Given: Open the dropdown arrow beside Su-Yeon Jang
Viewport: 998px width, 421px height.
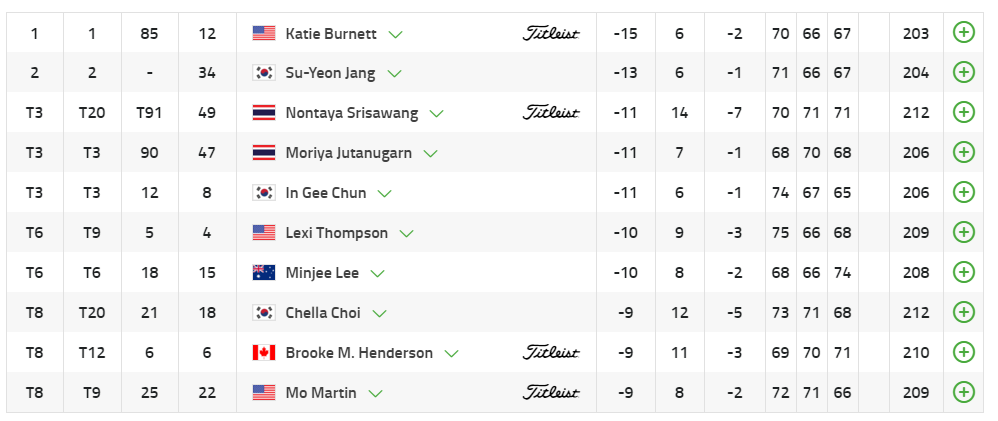Looking at the screenshot, I should click(x=394, y=74).
